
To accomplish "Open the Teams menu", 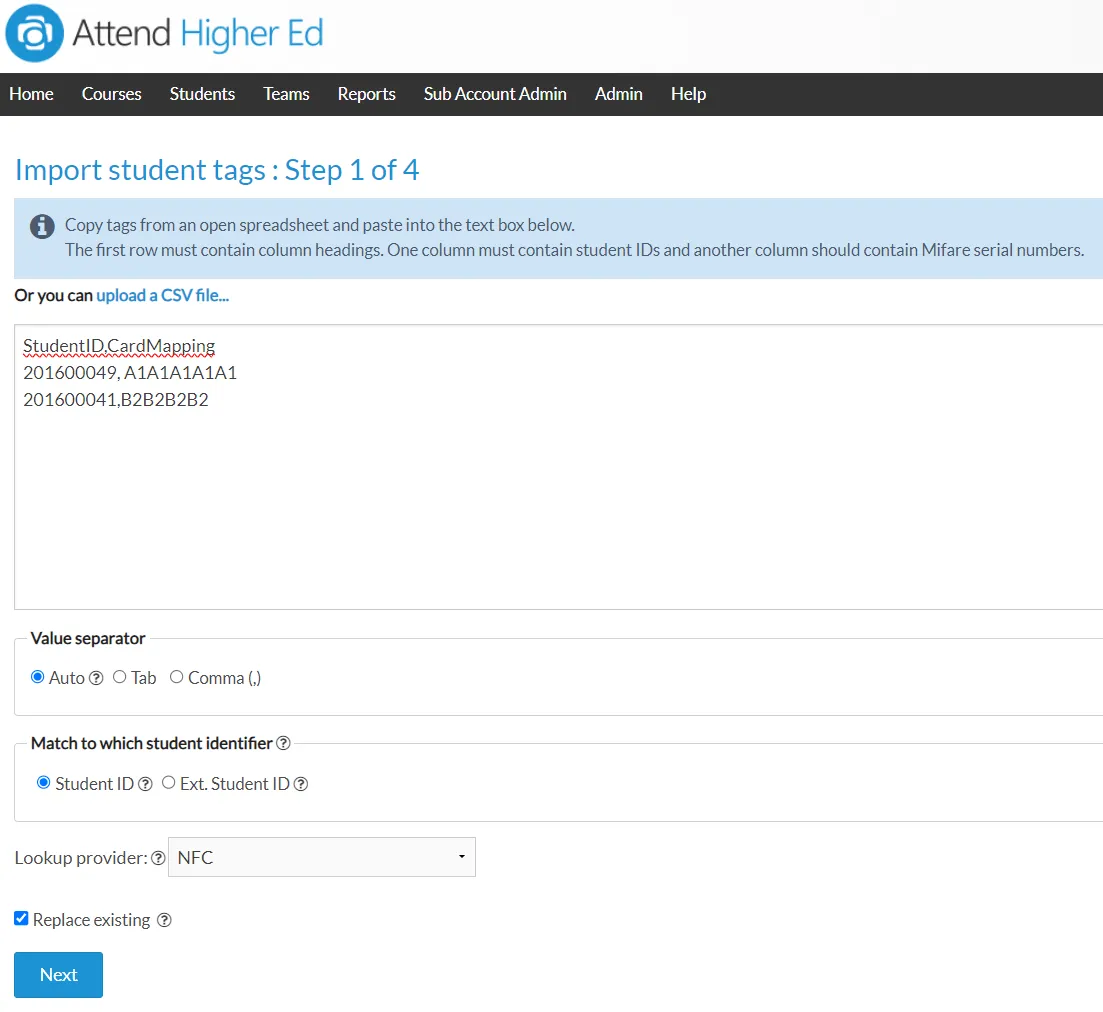I will pos(286,94).
